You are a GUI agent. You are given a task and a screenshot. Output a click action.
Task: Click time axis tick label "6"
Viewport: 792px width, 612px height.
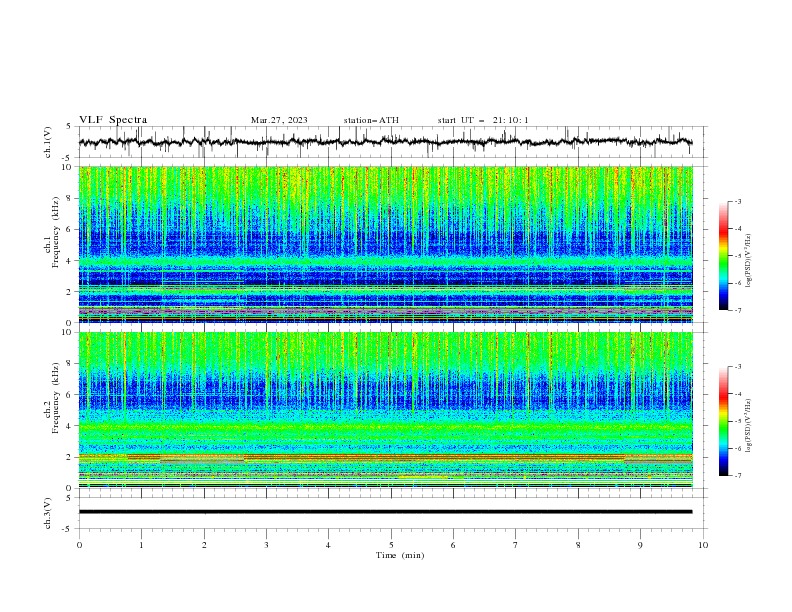(453, 545)
